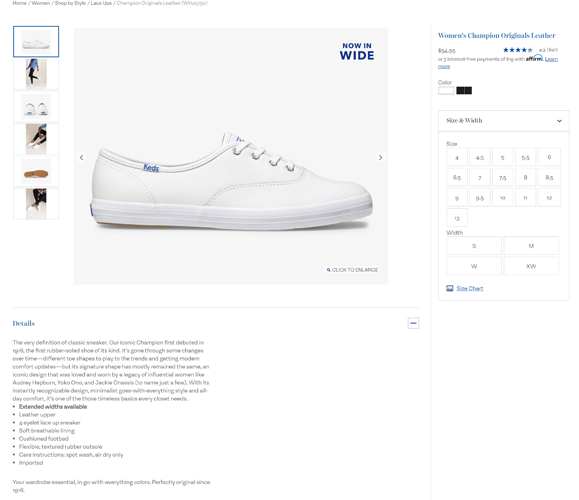Choose size 7.5
The width and height of the screenshot is (579, 500).
503,178
